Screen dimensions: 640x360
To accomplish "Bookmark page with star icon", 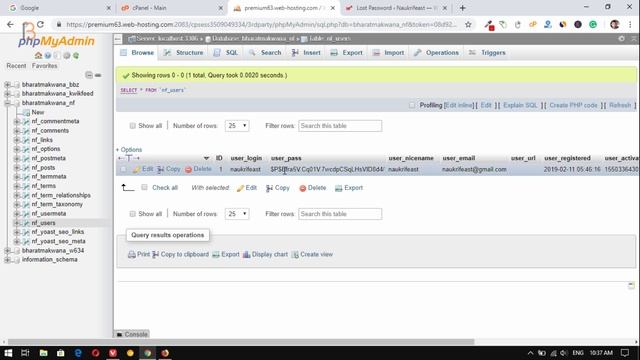I will coord(468,24).
